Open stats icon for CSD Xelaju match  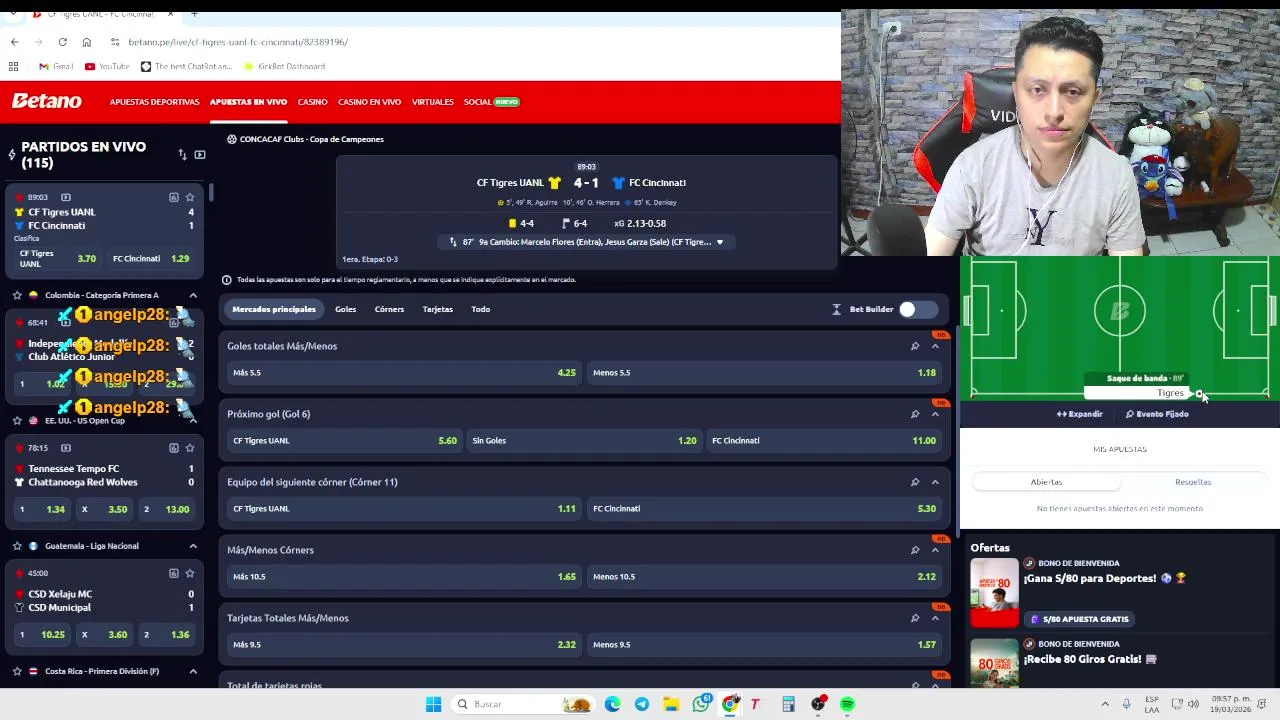tap(174, 573)
